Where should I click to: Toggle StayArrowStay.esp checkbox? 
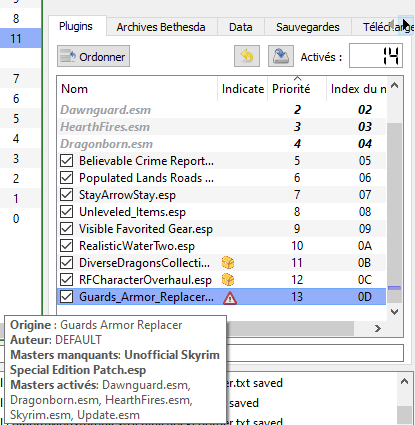pyautogui.click(x=67, y=195)
